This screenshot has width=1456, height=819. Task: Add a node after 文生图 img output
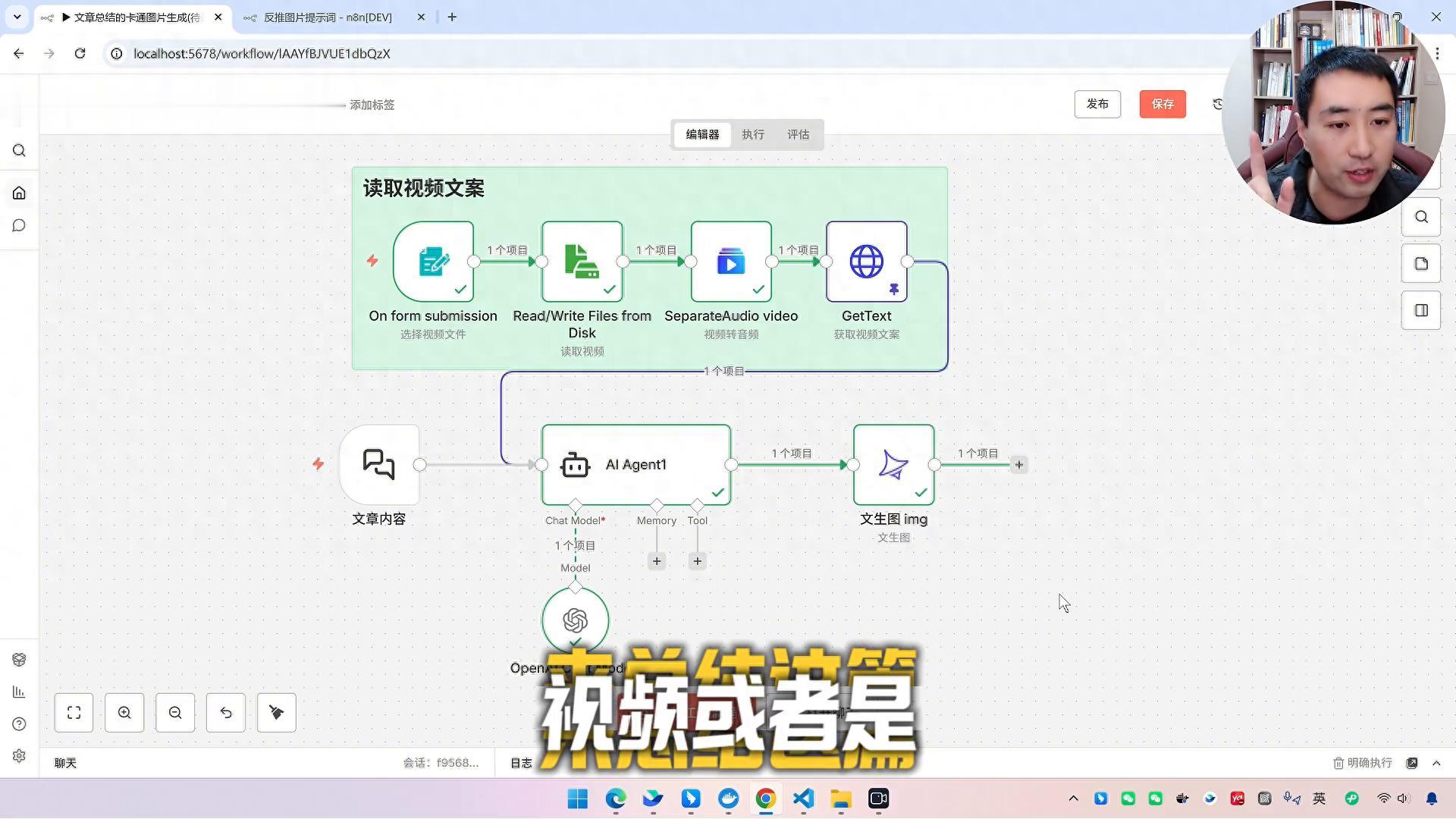pos(1019,465)
